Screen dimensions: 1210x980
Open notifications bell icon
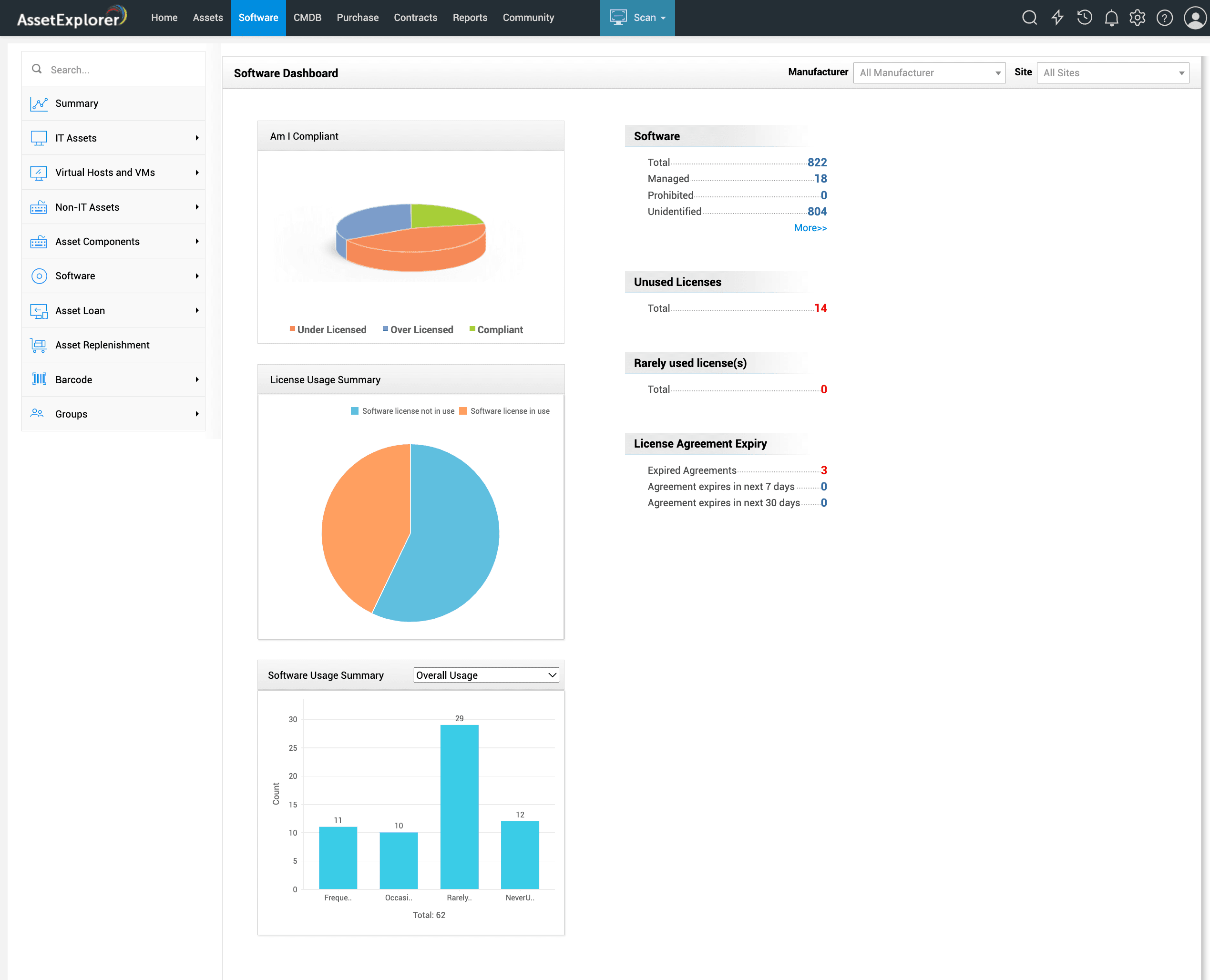pos(1111,18)
